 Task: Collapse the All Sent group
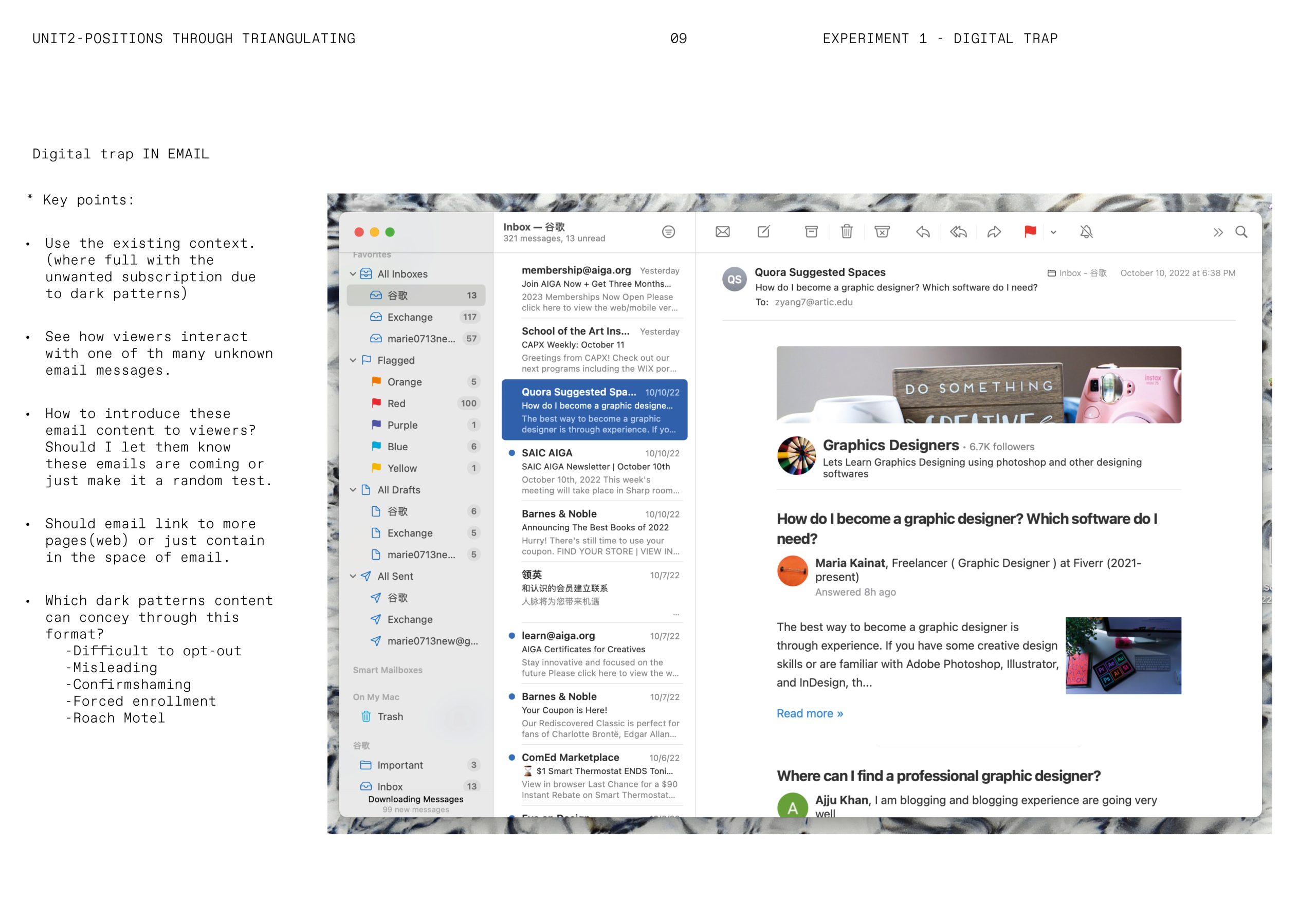pos(353,576)
